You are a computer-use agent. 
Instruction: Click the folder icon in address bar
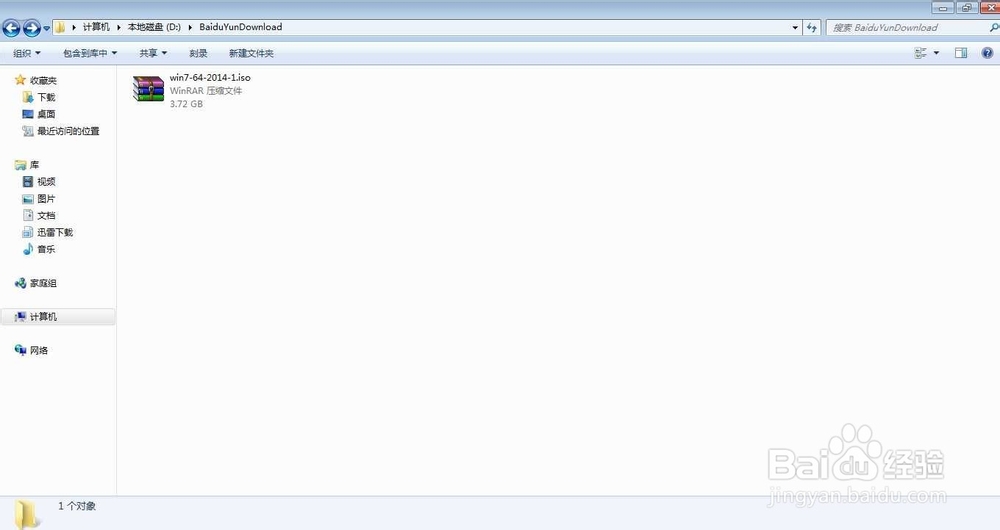click(x=59, y=27)
